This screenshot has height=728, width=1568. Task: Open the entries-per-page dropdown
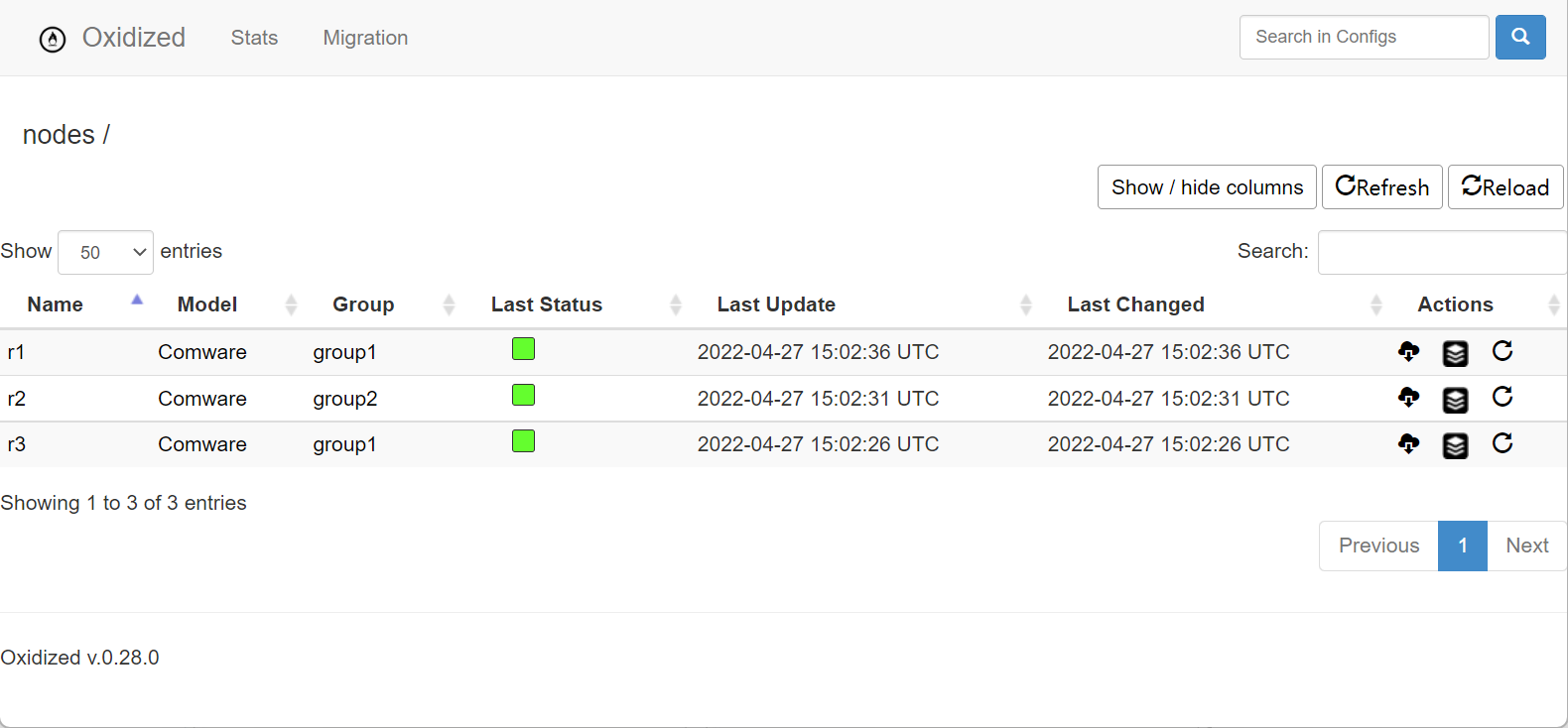point(105,252)
